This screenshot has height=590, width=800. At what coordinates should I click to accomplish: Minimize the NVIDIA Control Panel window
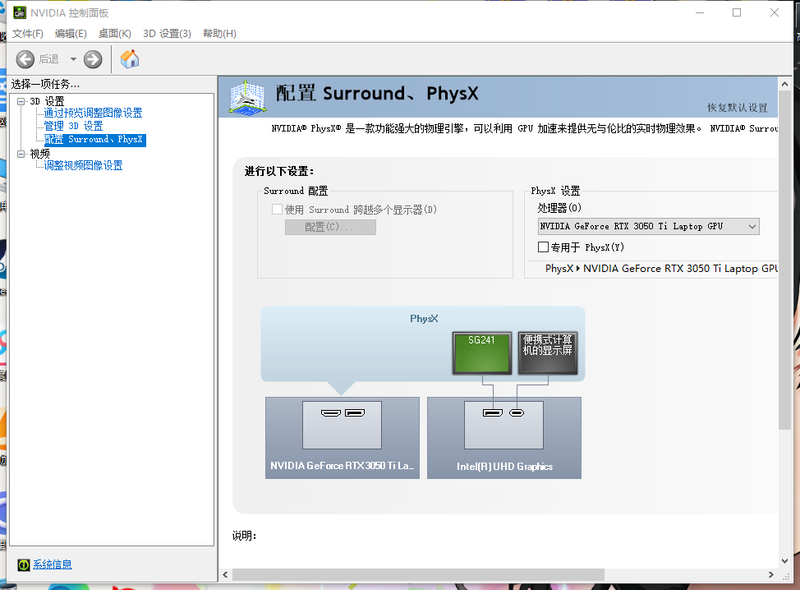(699, 13)
